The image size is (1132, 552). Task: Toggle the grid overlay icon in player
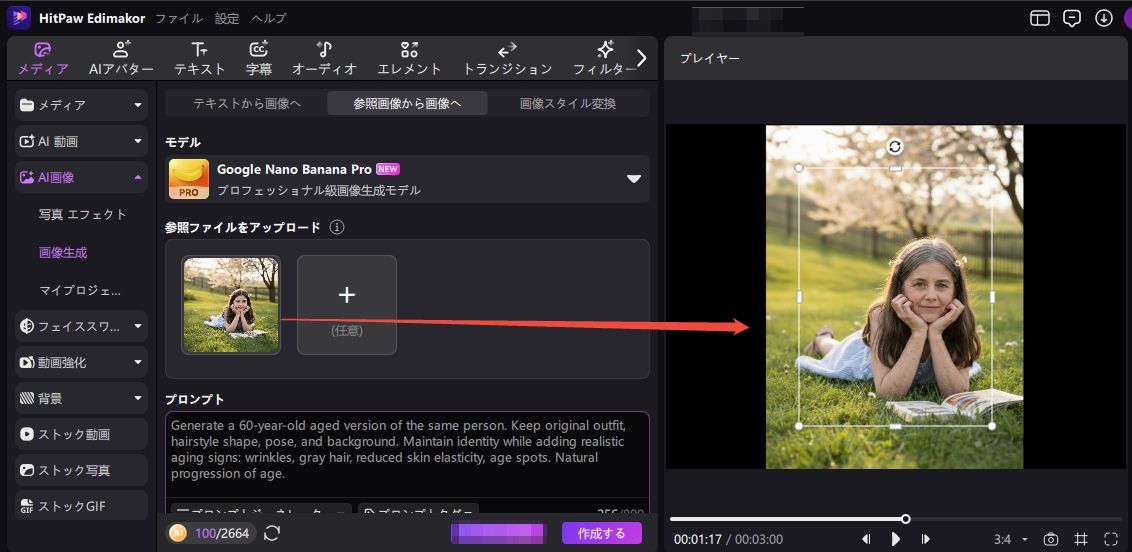(1081, 539)
